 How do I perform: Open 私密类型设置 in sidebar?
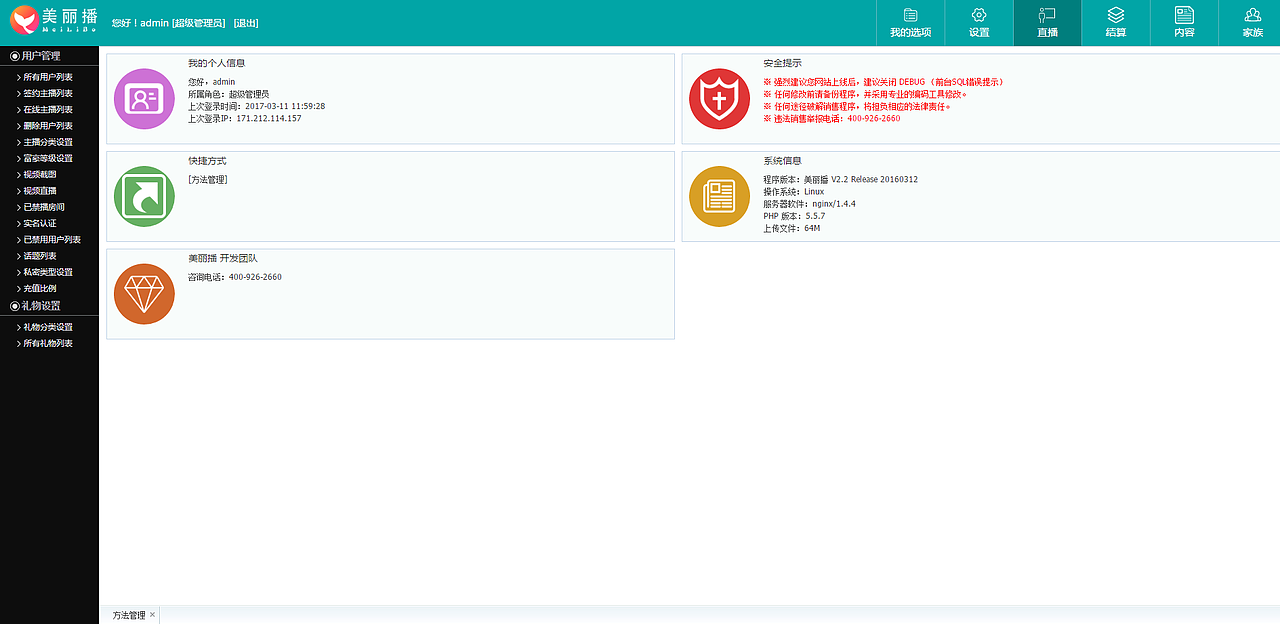pyautogui.click(x=49, y=272)
